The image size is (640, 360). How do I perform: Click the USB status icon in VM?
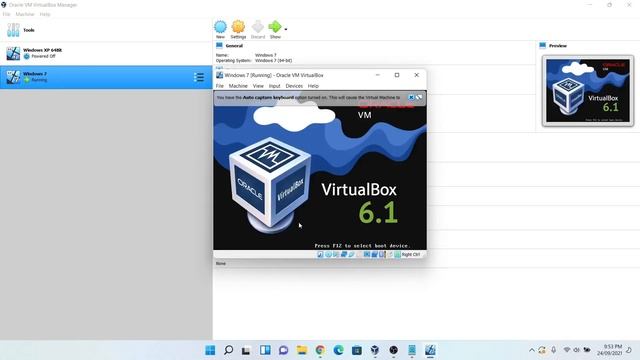click(x=351, y=254)
